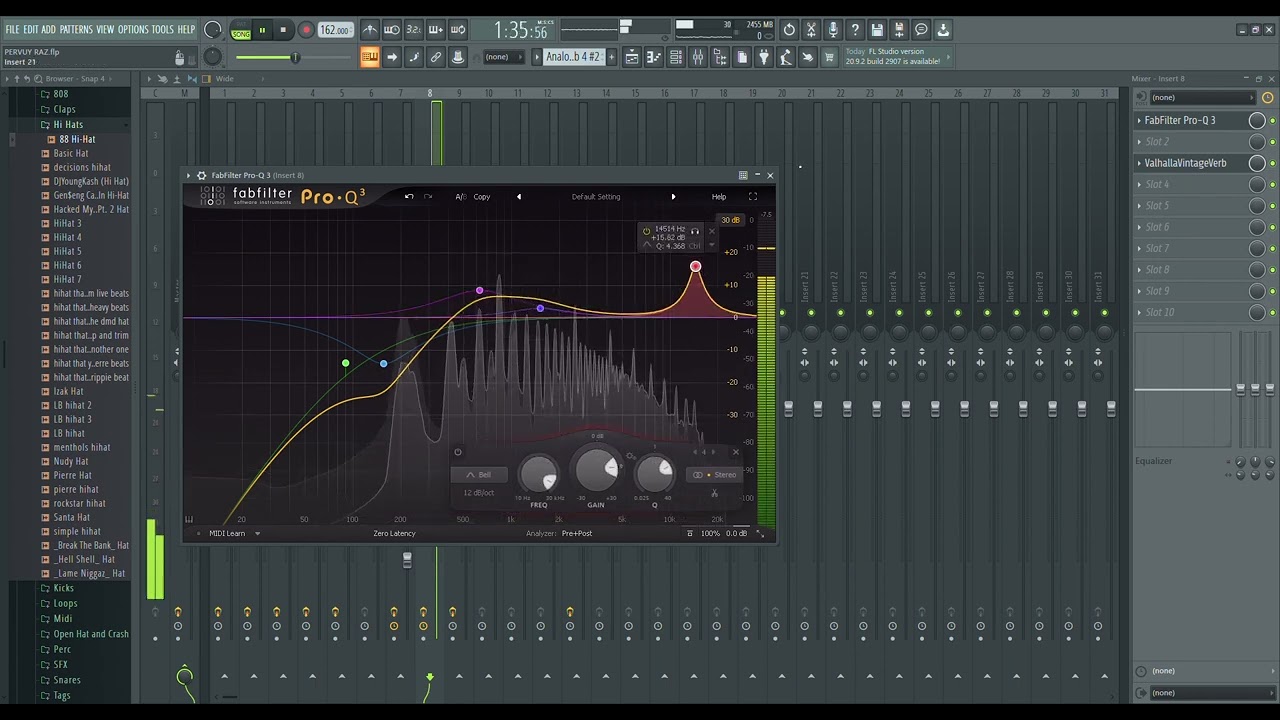Switch the SONG/PAT mode toggle
Image resolution: width=1280 pixels, height=720 pixels.
[x=241, y=31]
